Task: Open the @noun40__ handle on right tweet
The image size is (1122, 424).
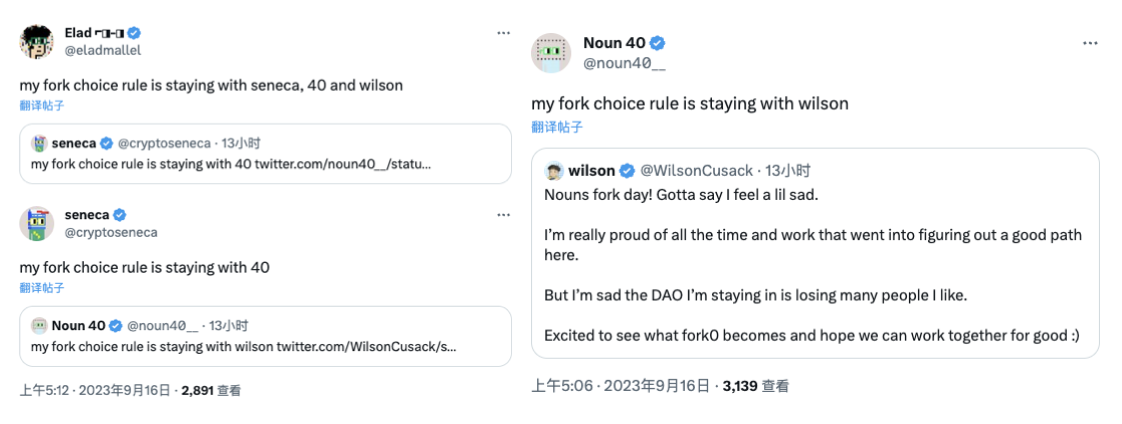Action: point(625,62)
